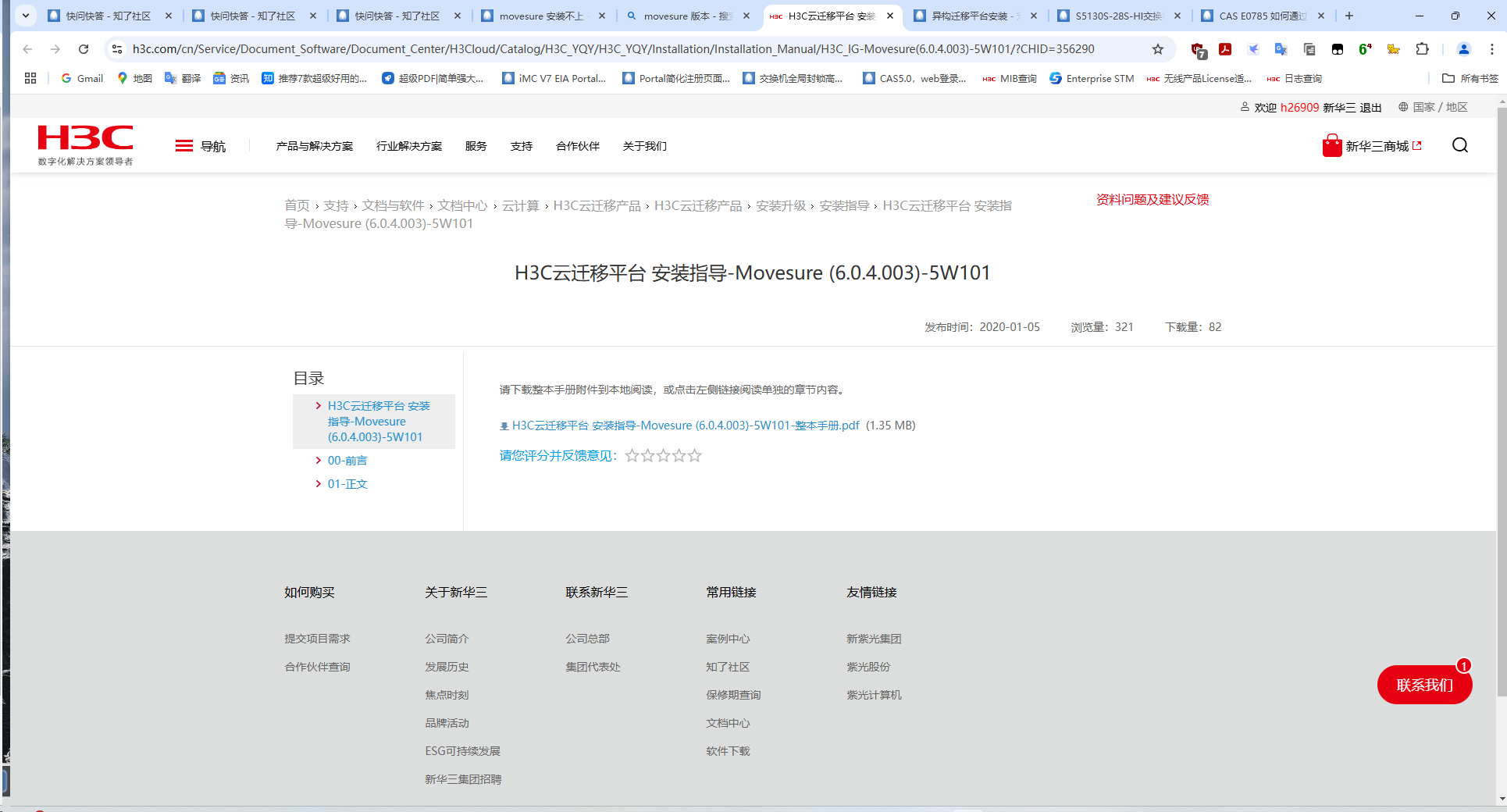This screenshot has height=812, width=1507.
Task: Expand the 01-正文 catalog entry
Action: point(347,484)
